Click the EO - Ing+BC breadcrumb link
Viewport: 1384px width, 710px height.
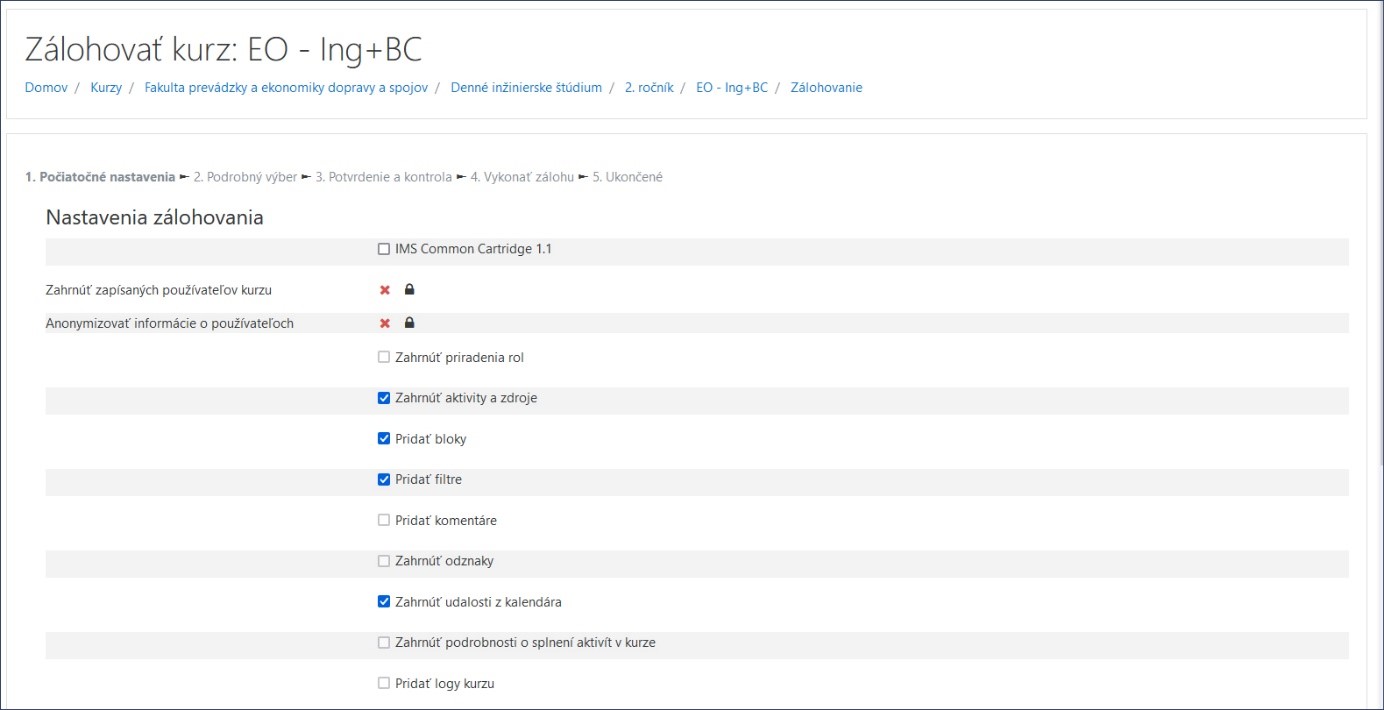tap(732, 88)
